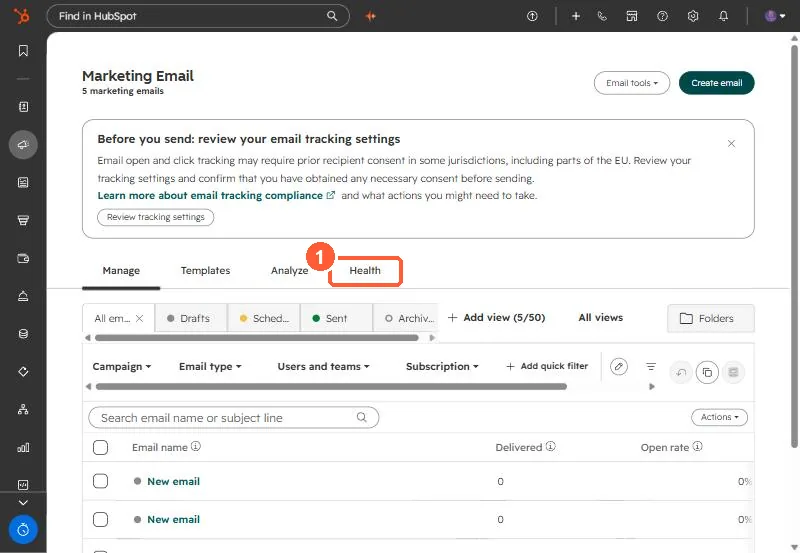
Task: Open the Sales sidebar icon below Content
Action: [x=23, y=220]
